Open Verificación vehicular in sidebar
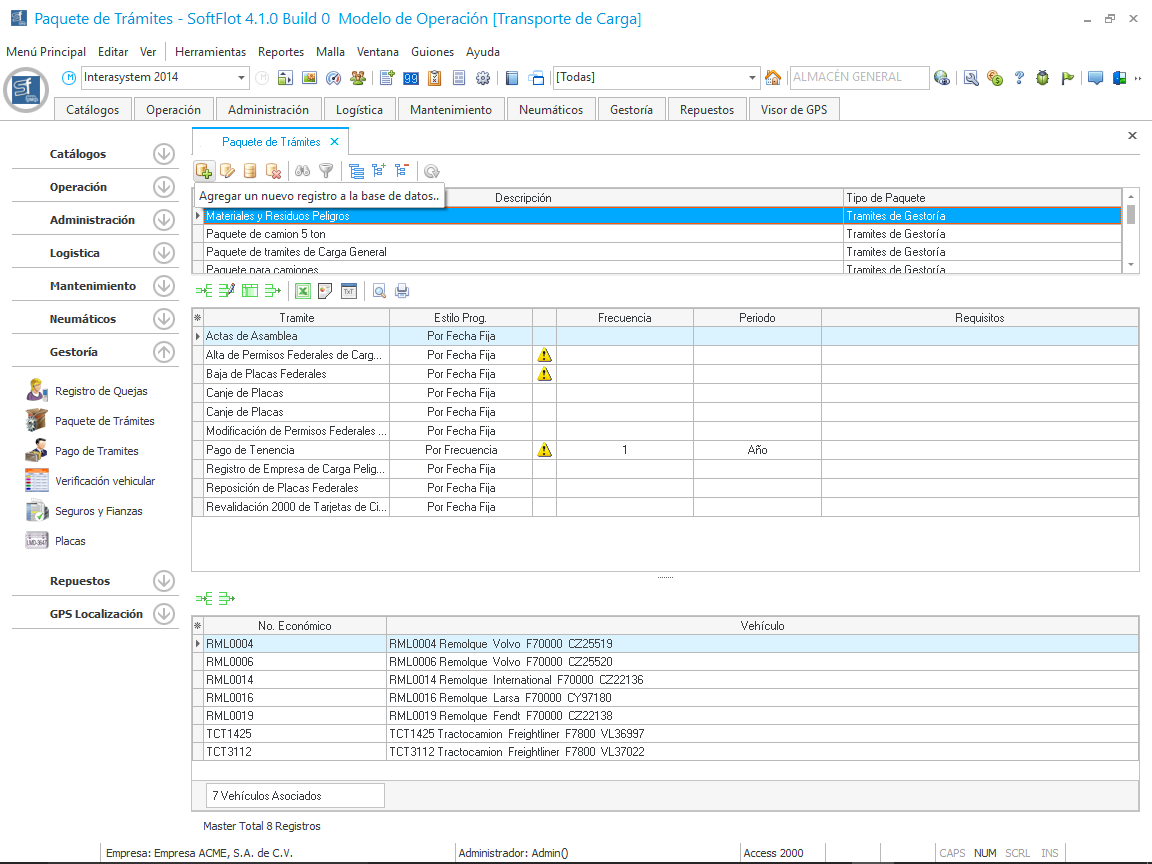The width and height of the screenshot is (1152, 864). [105, 481]
